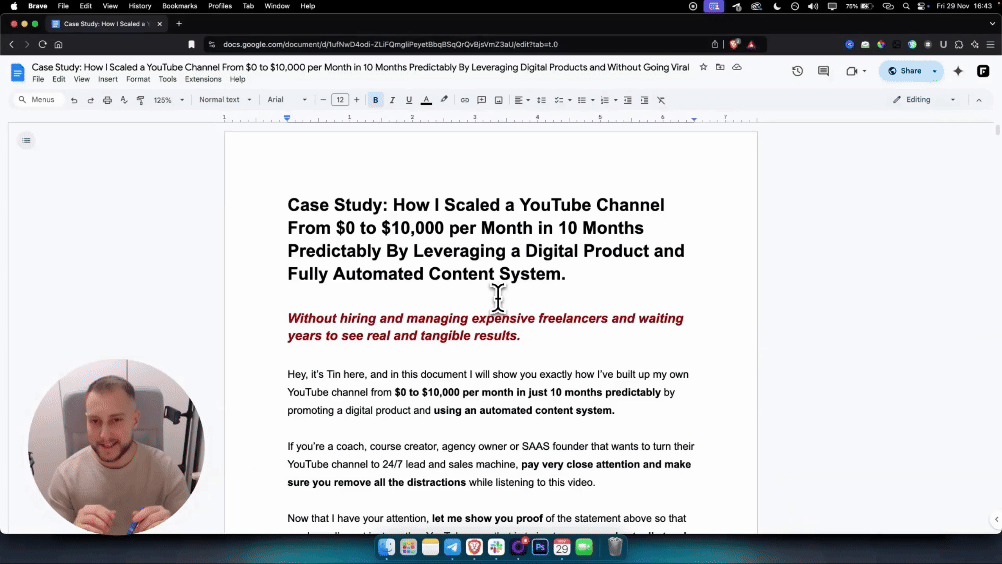Open the numbered list dropdown arrow
The height and width of the screenshot is (564, 1002).
(x=615, y=100)
